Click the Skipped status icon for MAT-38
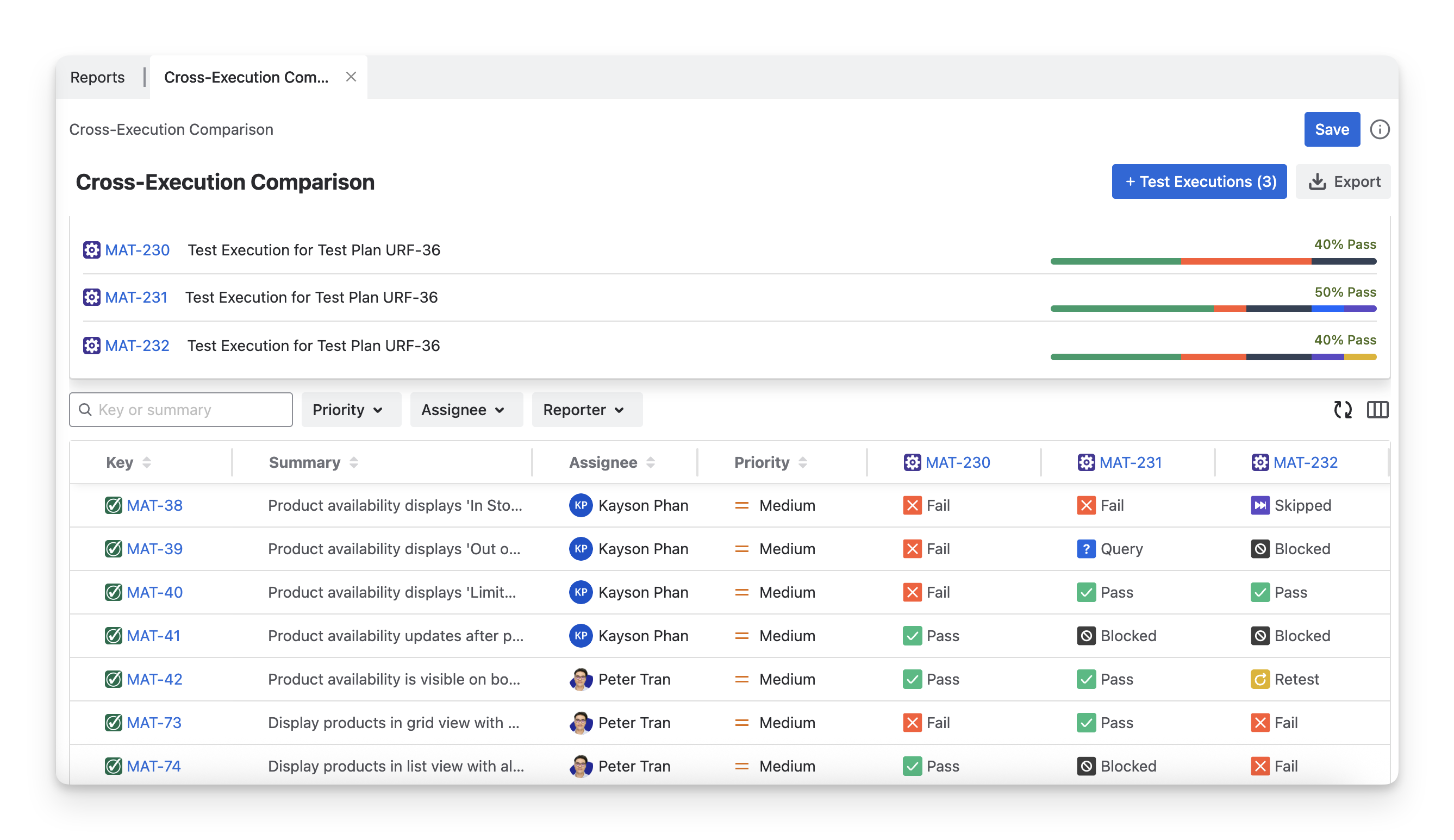The height and width of the screenshot is (840, 1454). 1259,505
